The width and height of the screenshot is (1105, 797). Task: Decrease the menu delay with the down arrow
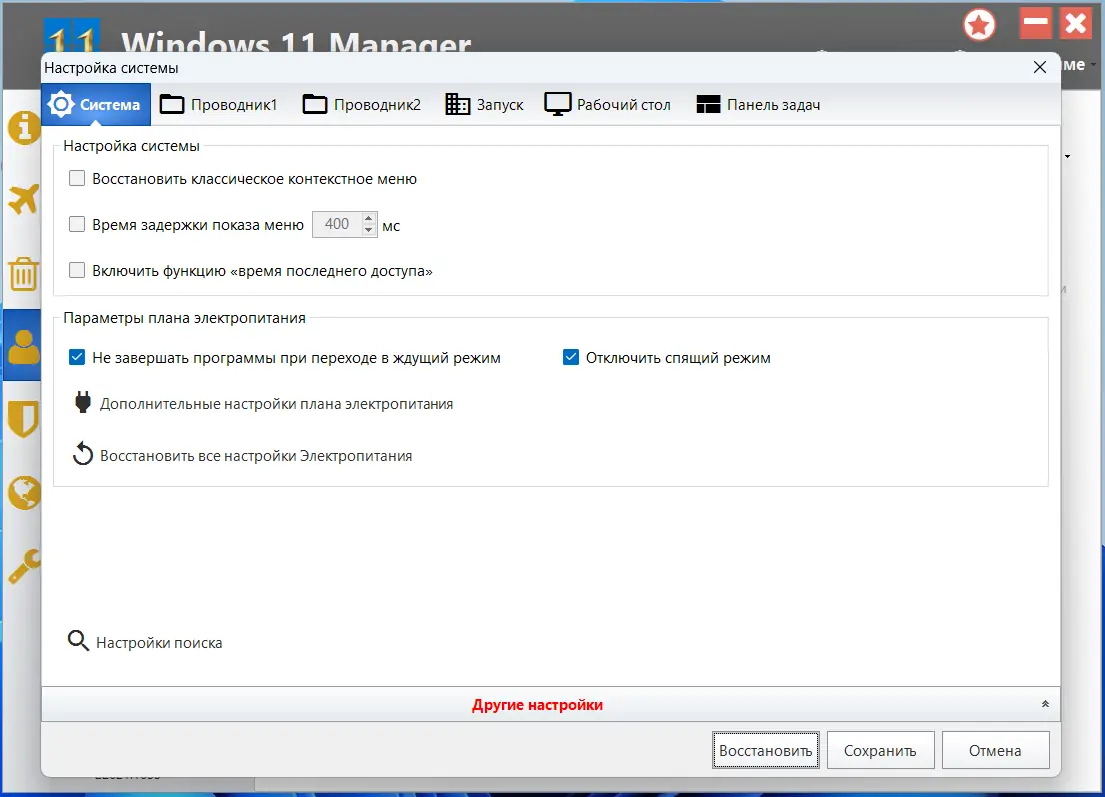369,230
